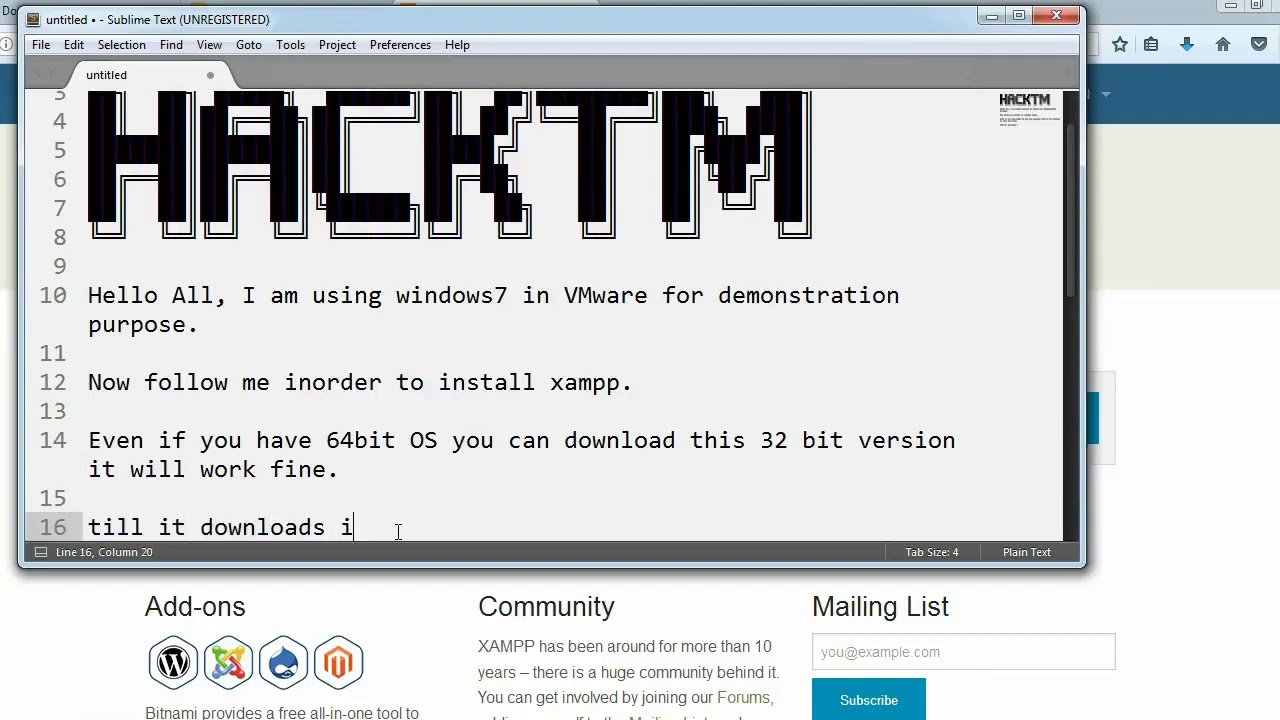Screen dimensions: 1280x720
Task: Open the Project menu
Action: pyautogui.click(x=337, y=45)
